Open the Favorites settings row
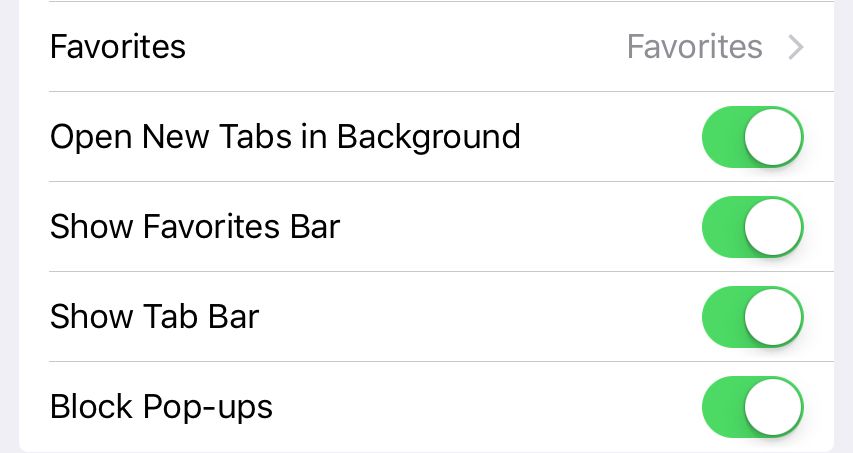The width and height of the screenshot is (853, 453). point(400,47)
